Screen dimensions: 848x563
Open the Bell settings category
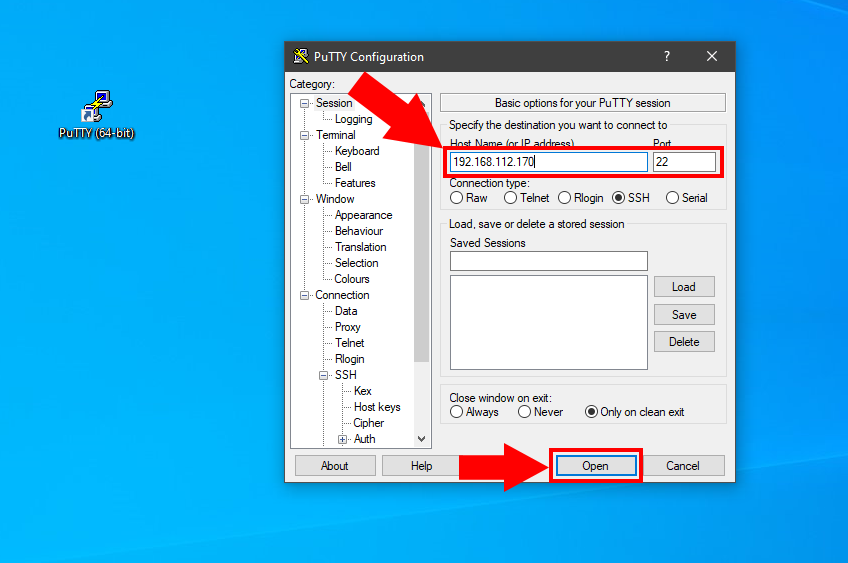click(343, 167)
